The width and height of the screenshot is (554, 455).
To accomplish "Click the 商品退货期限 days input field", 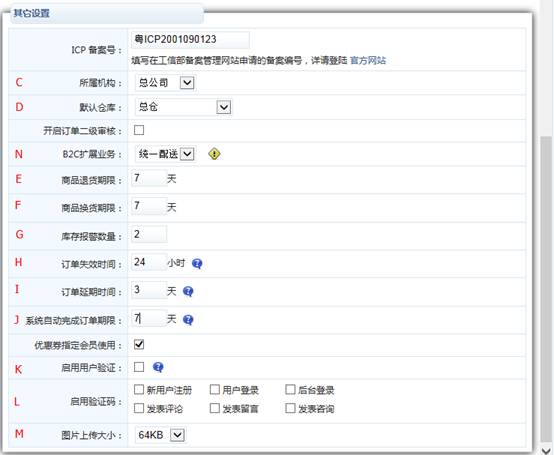I will 149,178.
